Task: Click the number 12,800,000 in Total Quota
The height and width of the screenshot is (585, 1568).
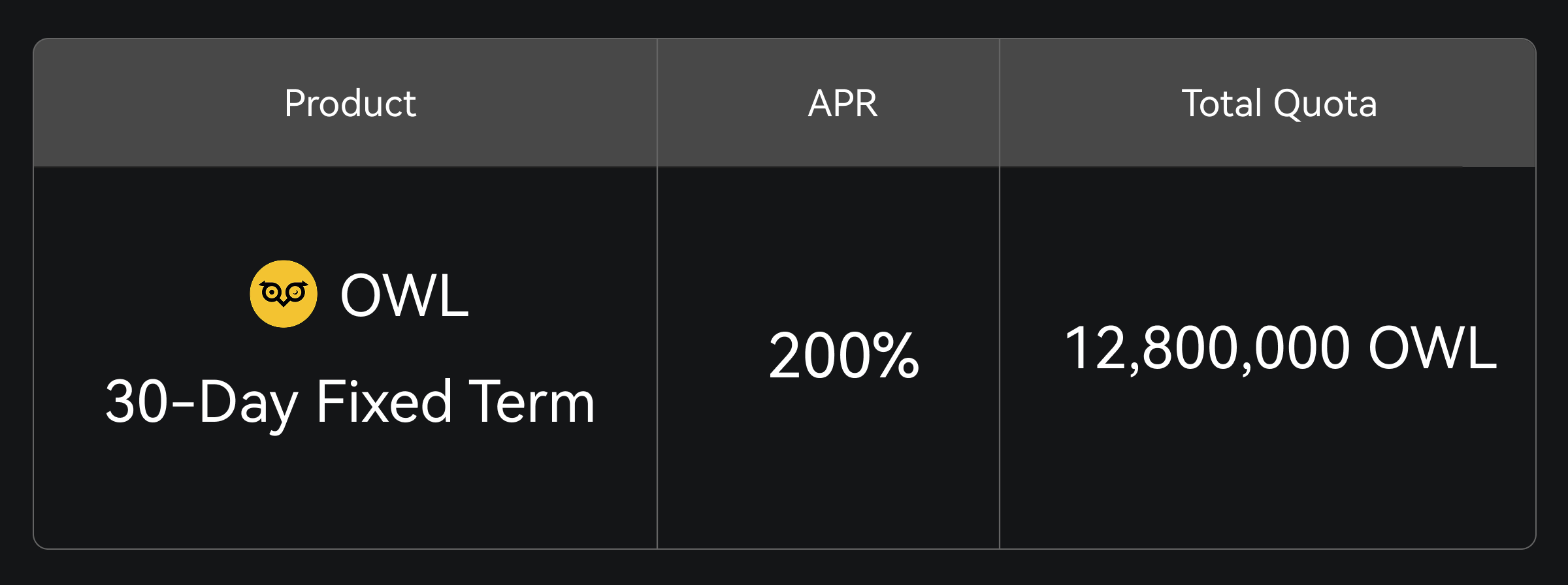Action: tap(1206, 348)
